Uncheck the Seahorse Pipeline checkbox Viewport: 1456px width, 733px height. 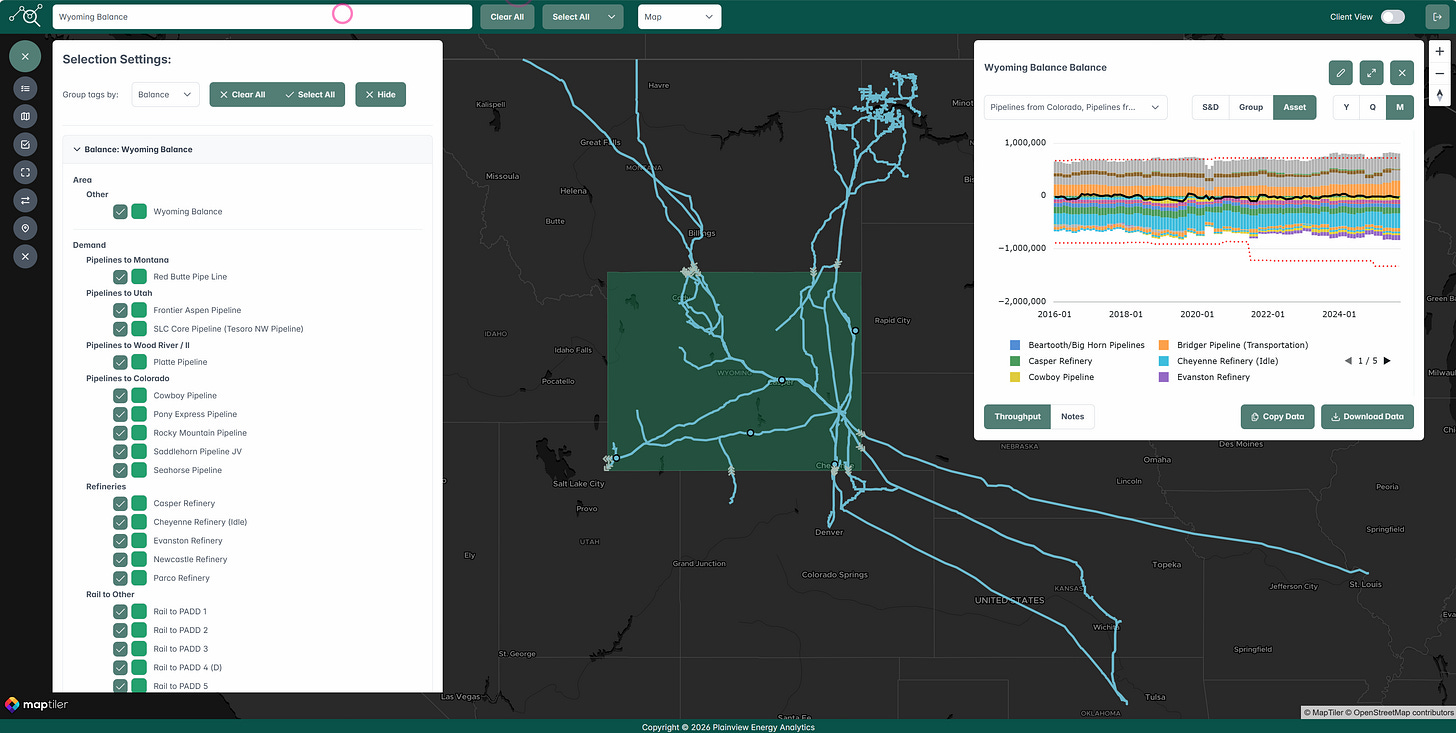(x=120, y=470)
